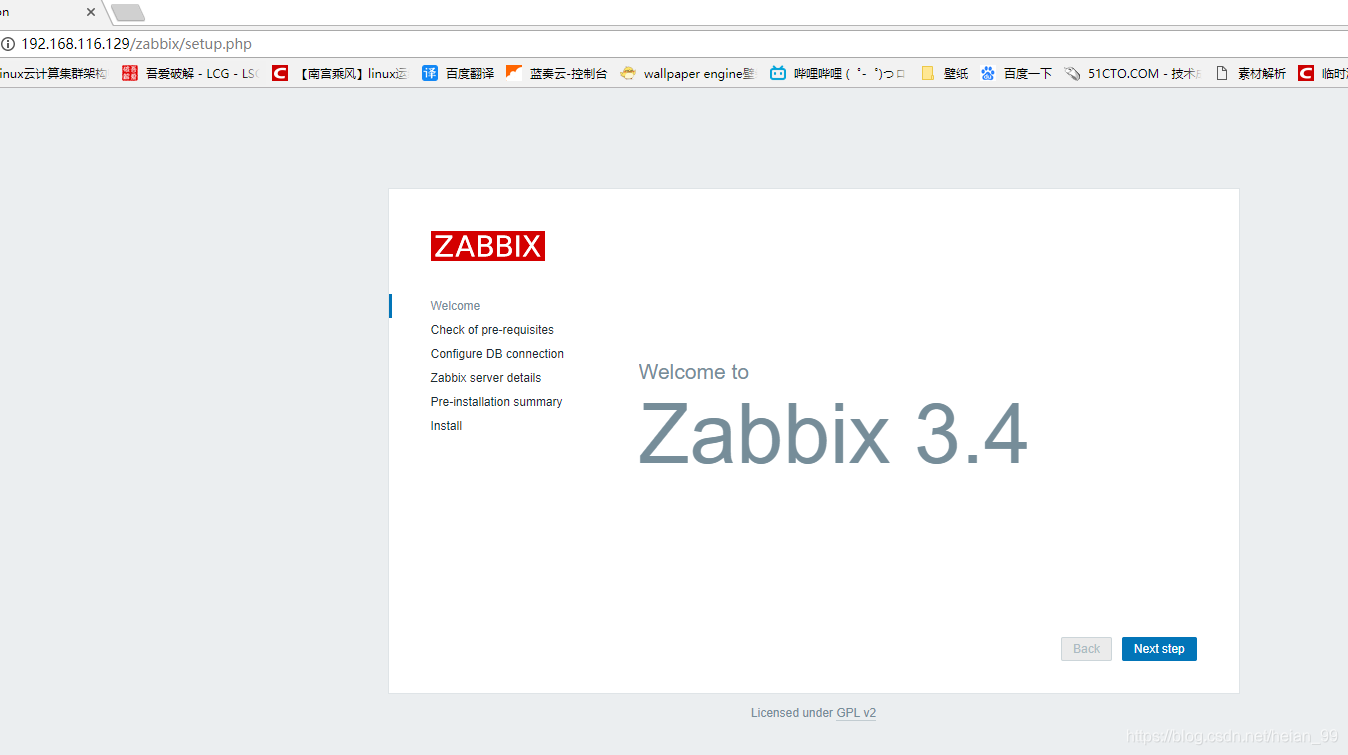This screenshot has width=1348, height=755.
Task: Open the 51CTO.COM bookmark icon
Action: click(x=1072, y=73)
